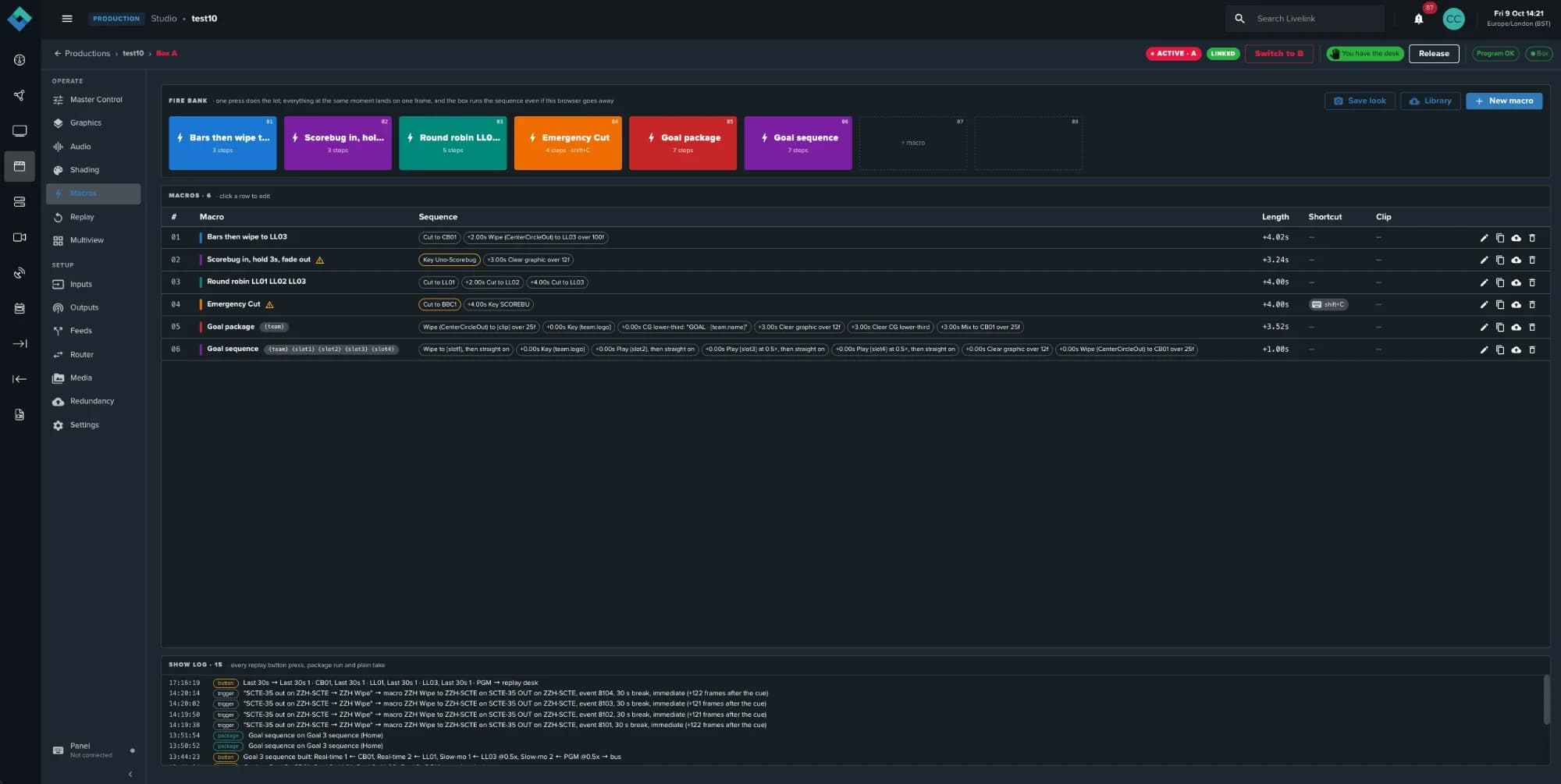The image size is (1561, 784).
Task: Open the satellite dish icon in the rail
Action: [20, 273]
